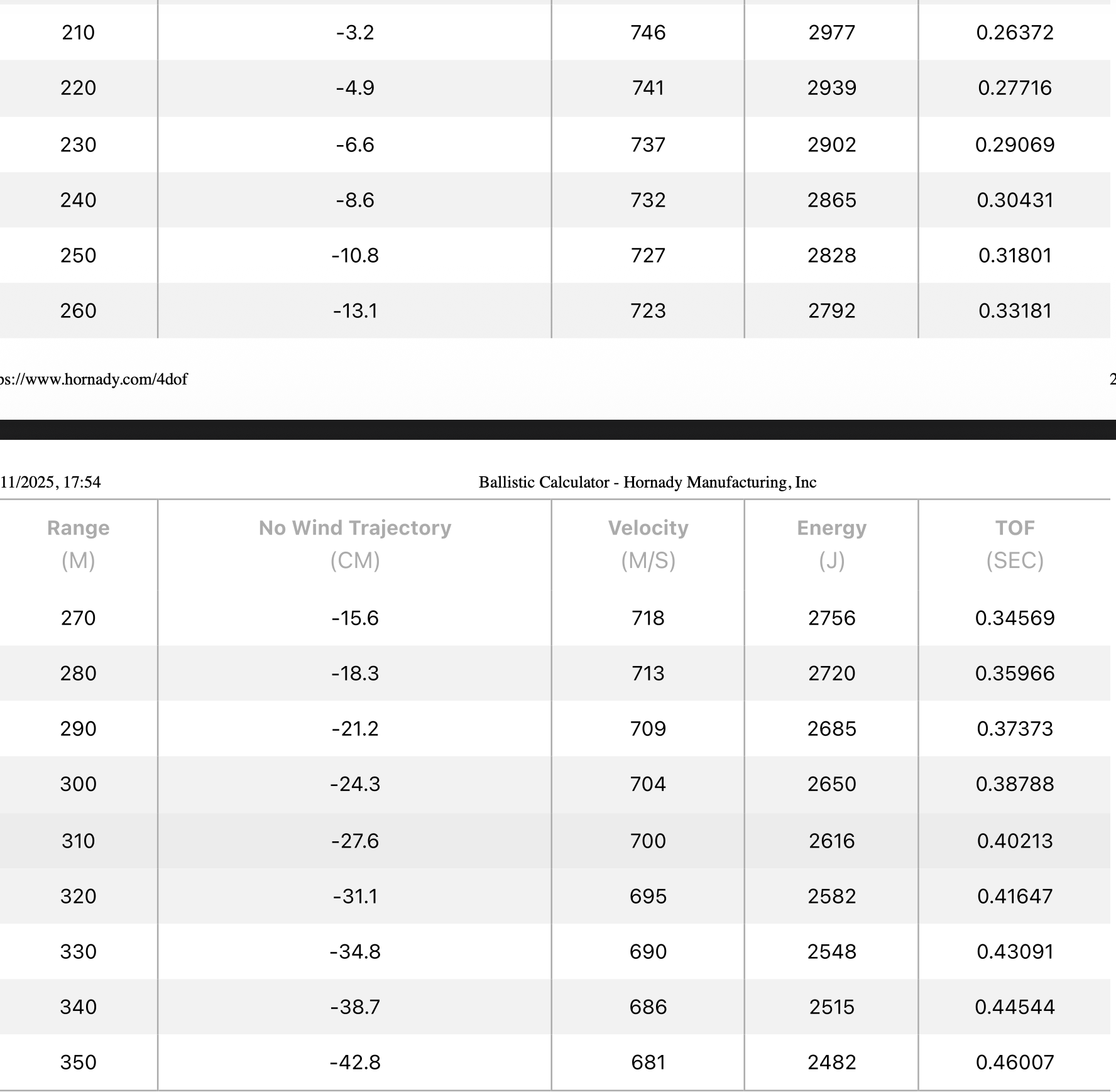Click the trajectory value -13.1
Image resolution: width=1116 pixels, height=1092 pixels.
pos(355,311)
